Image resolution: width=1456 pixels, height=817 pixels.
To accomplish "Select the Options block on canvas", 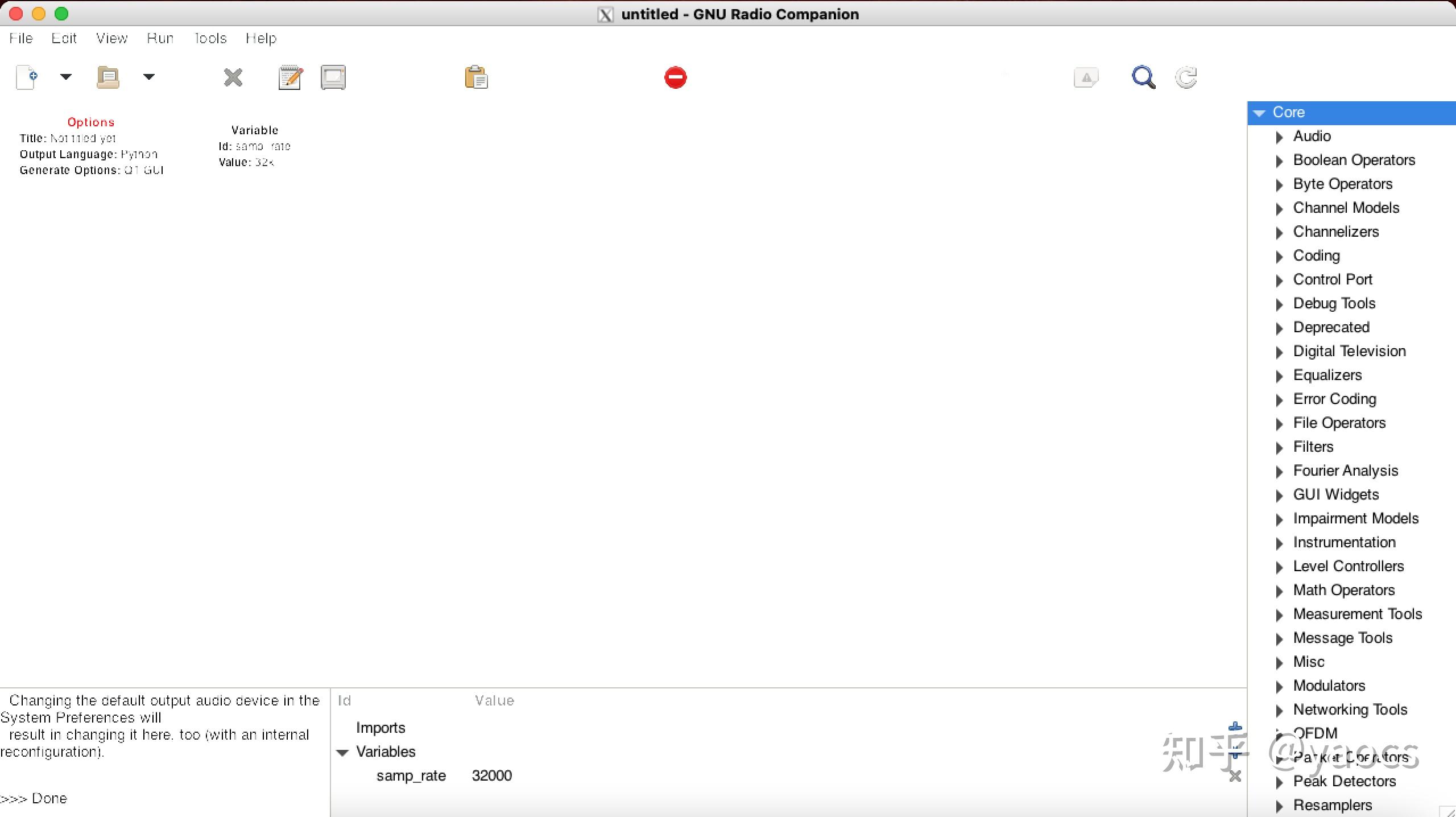I will tap(91, 146).
